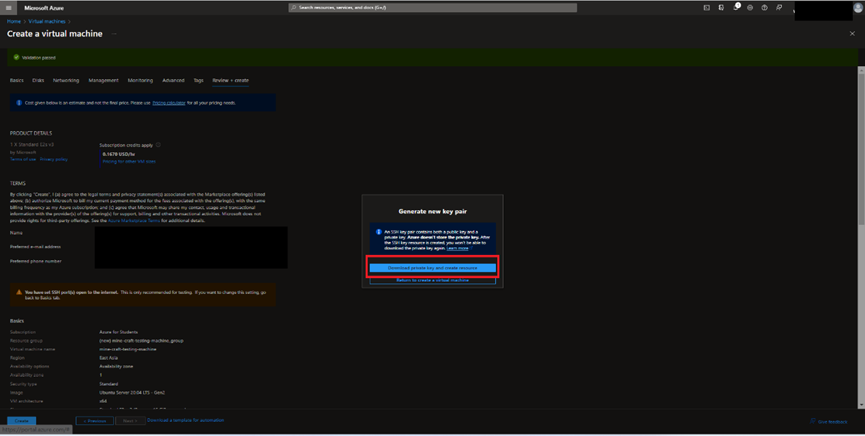Click the Subscription credits apply info icon
Screen dimensions: 865x436
tap(158, 145)
